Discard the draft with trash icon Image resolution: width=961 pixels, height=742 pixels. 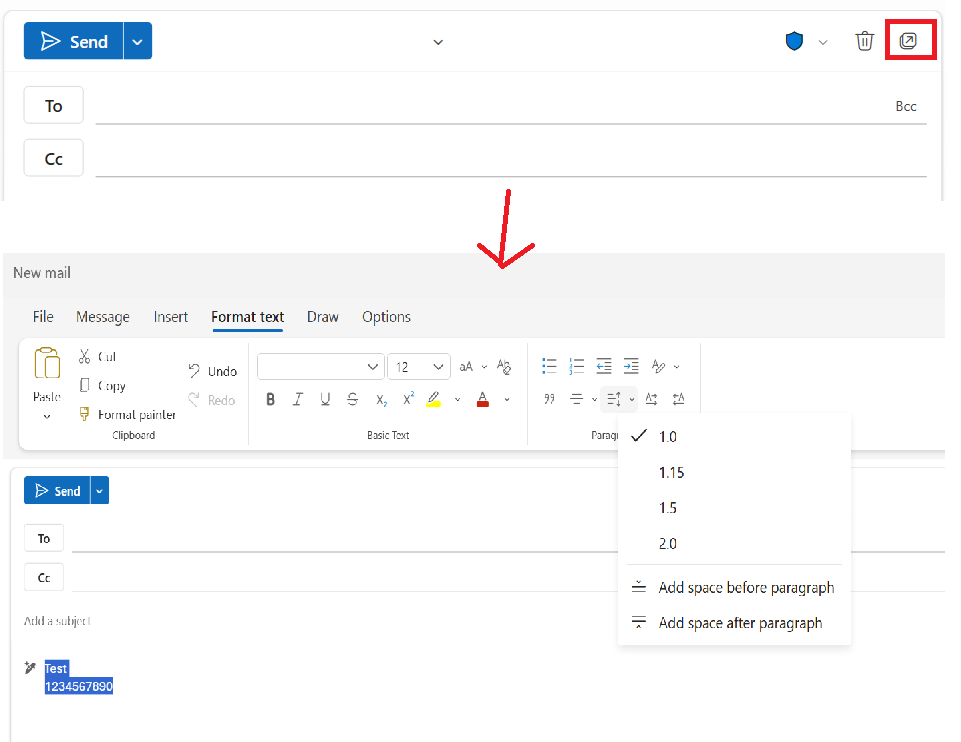(x=864, y=41)
